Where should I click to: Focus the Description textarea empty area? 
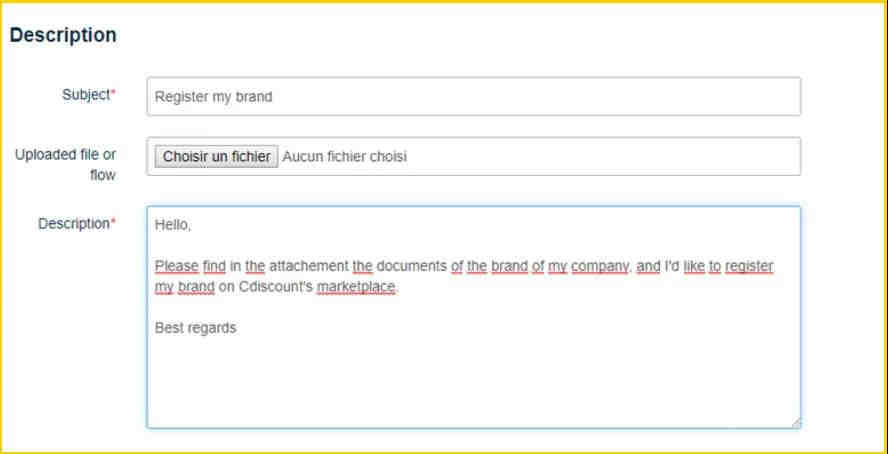(473, 379)
